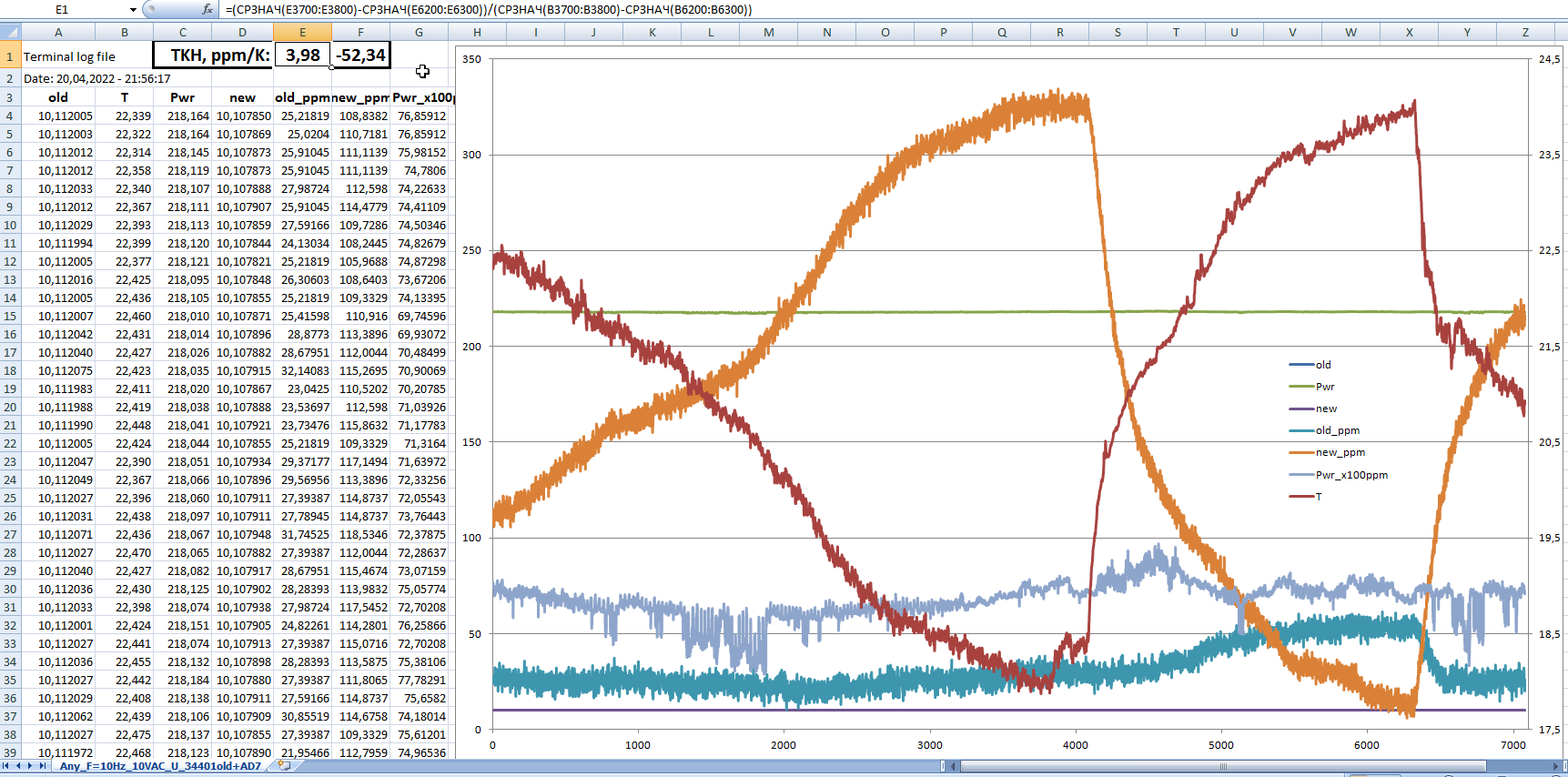Click the Name Box showing E1

pyautogui.click(x=62, y=9)
